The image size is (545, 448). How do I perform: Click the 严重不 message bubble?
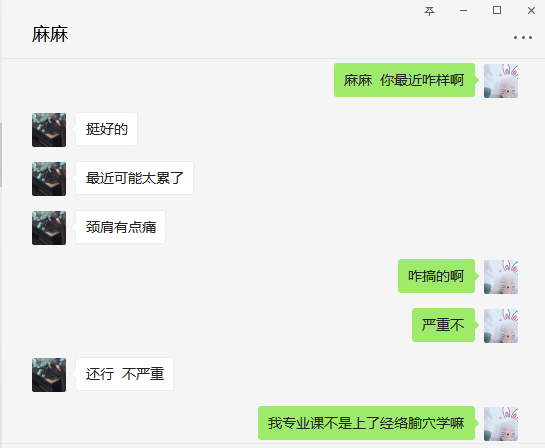click(x=443, y=325)
